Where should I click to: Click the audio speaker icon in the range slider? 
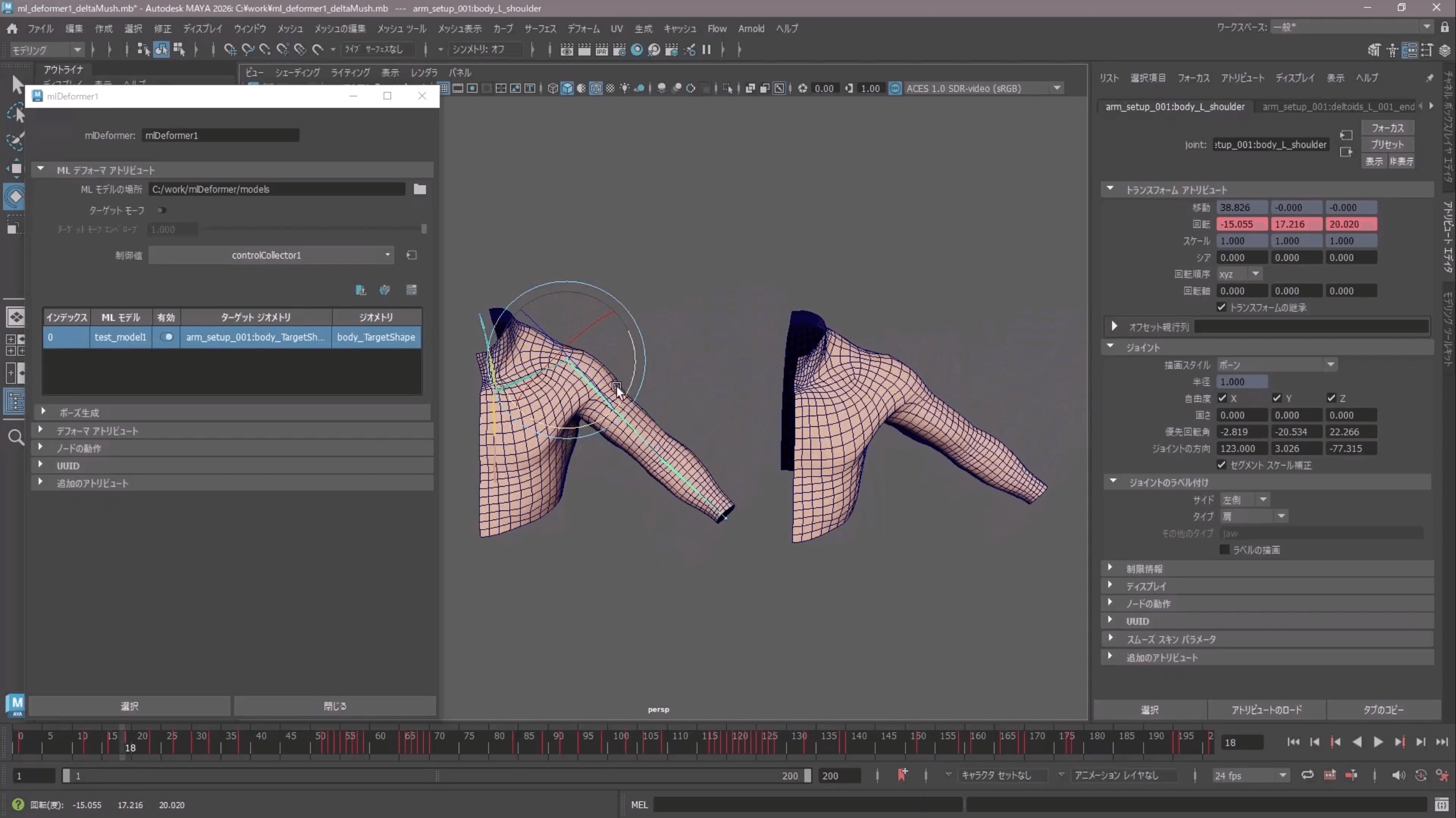click(x=1398, y=775)
